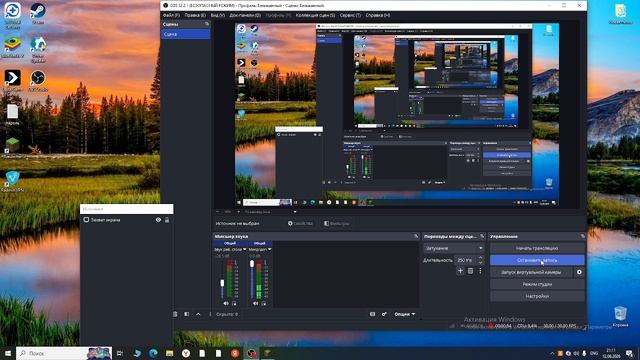Expand the Затухание transition dropdown

(454, 248)
